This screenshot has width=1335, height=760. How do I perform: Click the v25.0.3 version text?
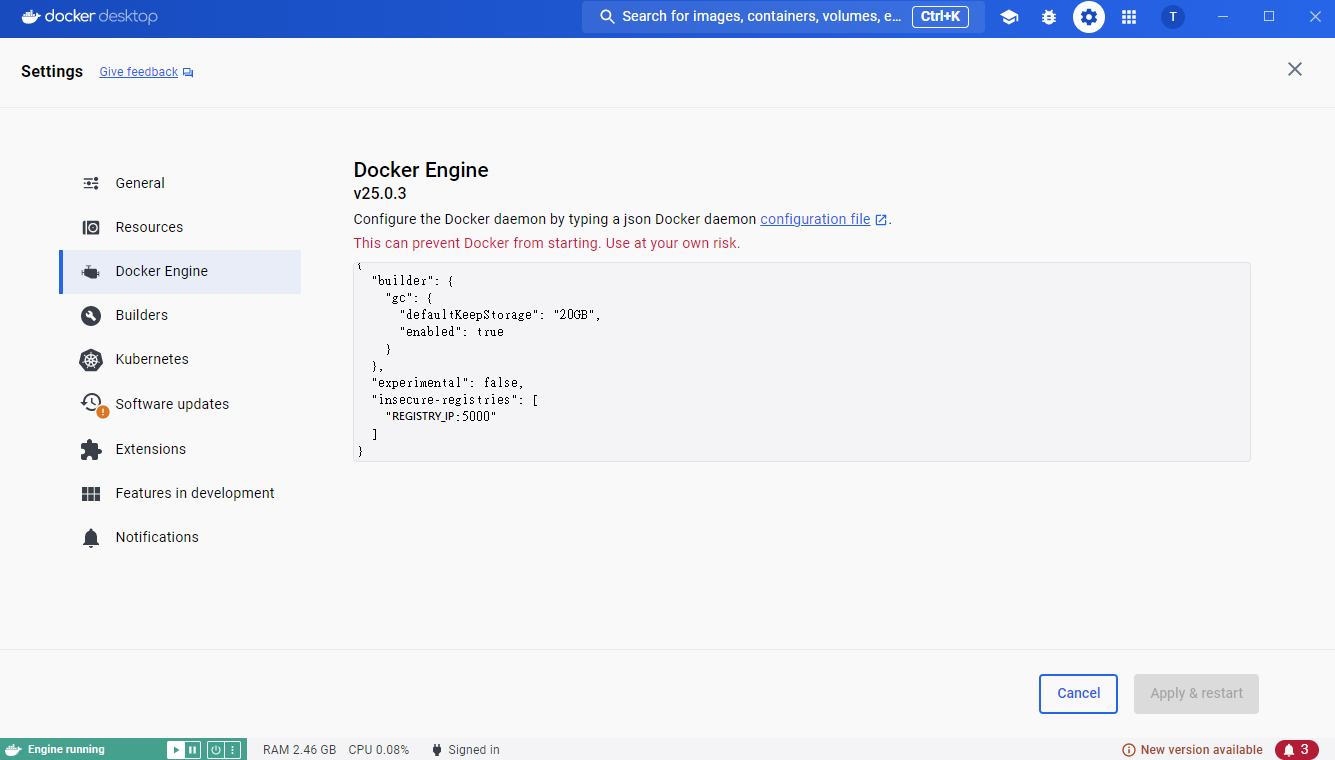(380, 194)
